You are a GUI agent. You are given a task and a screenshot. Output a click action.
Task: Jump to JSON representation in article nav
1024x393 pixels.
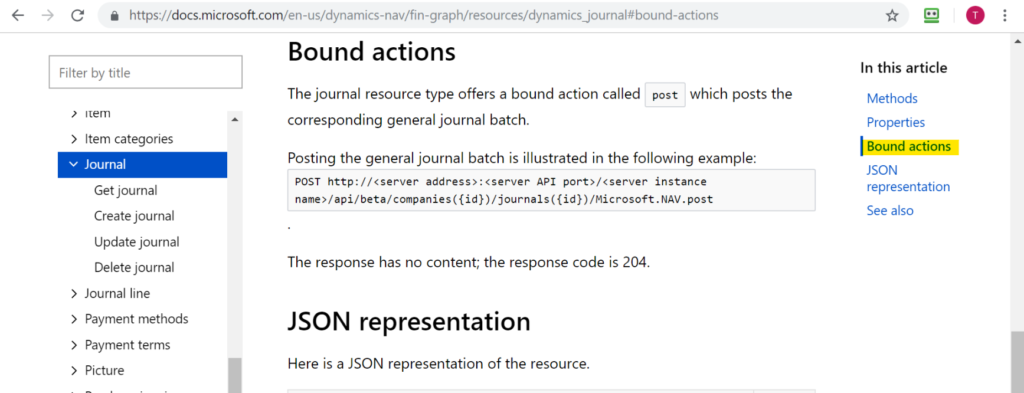pos(908,178)
